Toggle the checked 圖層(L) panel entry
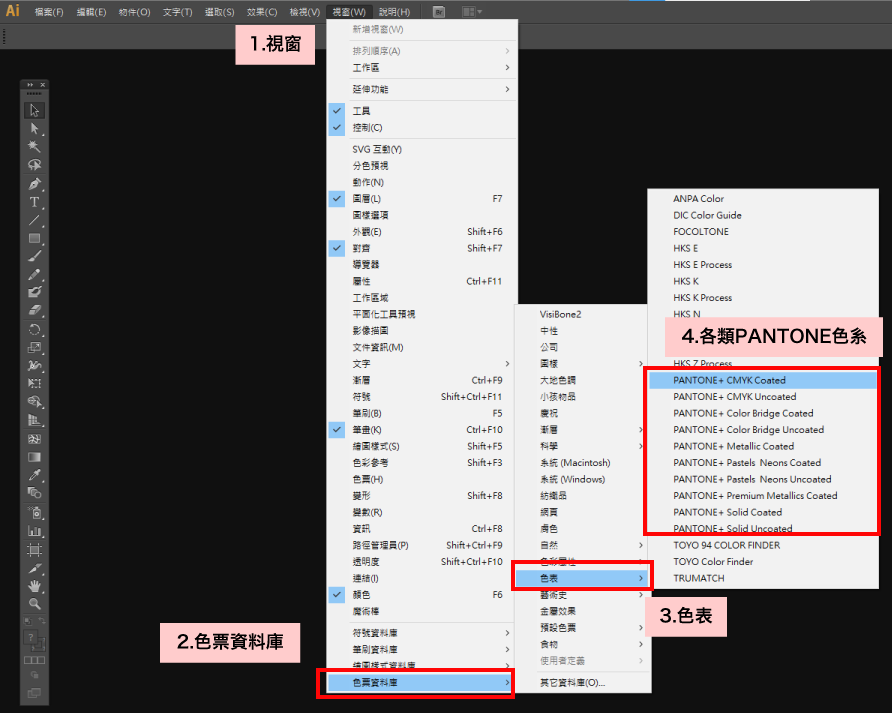The height and width of the screenshot is (713, 892). click(423, 199)
